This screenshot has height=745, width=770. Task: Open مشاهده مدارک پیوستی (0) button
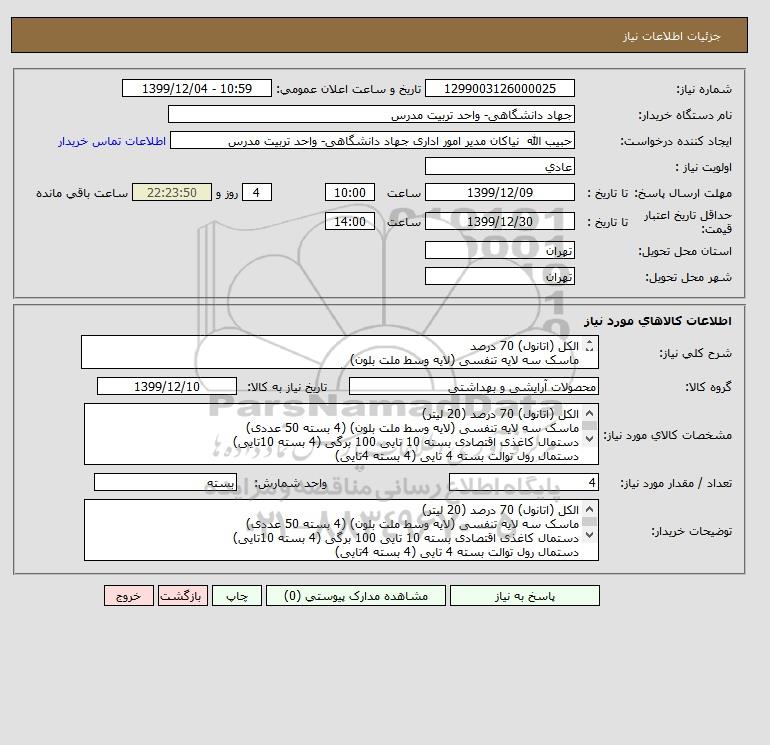(356, 596)
